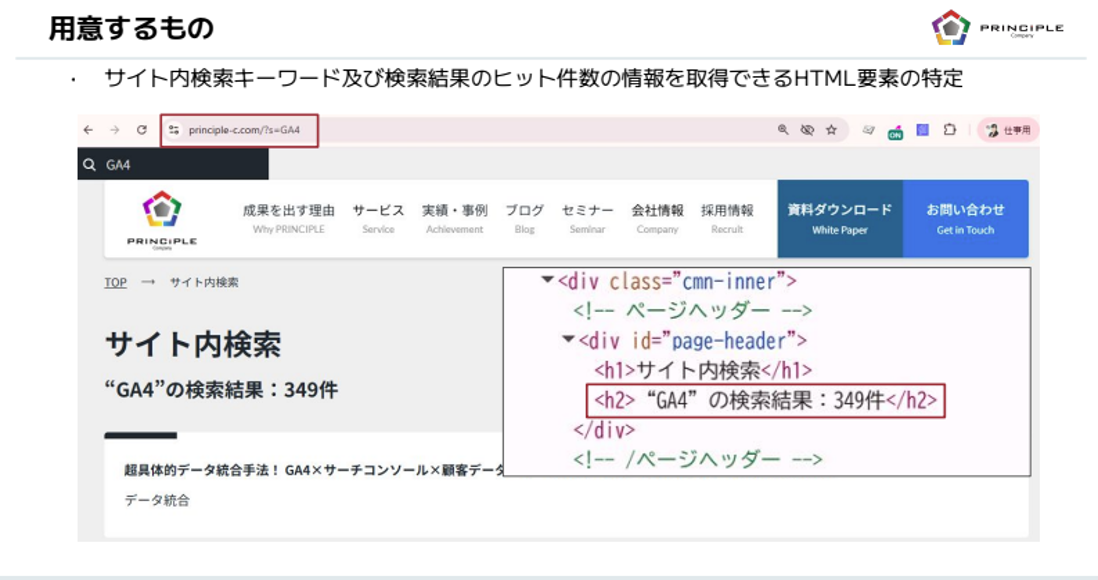This screenshot has height=580, width=1098.
Task: Collapse the div class cmn-inner node
Action: click(x=547, y=281)
